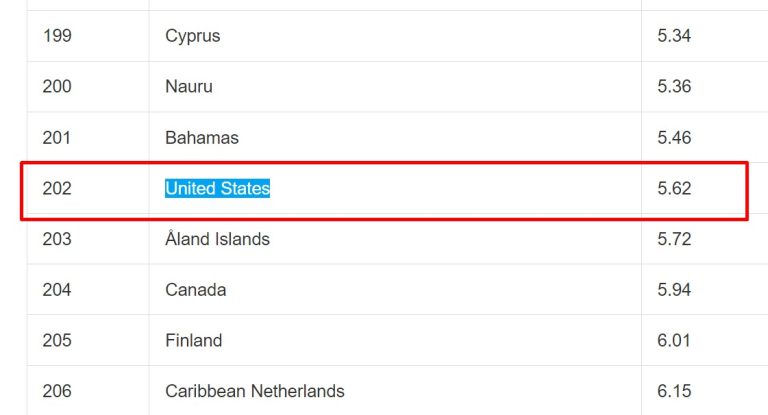Viewport: 768px width, 415px height.
Task: Select the 5.46 value for Bahamas
Action: pyautogui.click(x=674, y=138)
